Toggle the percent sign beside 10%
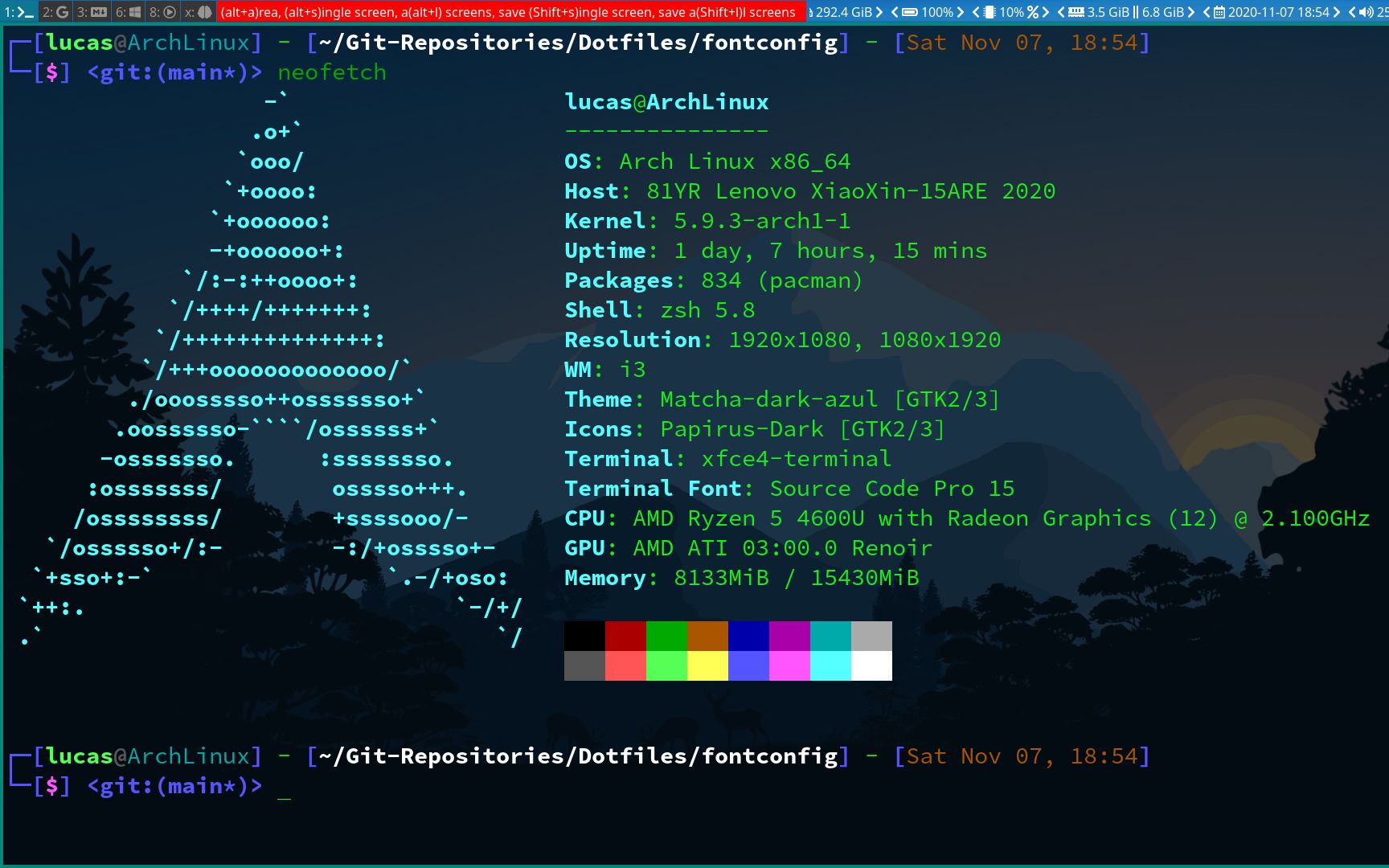Screen dimensions: 1389x868 (x=1033, y=12)
